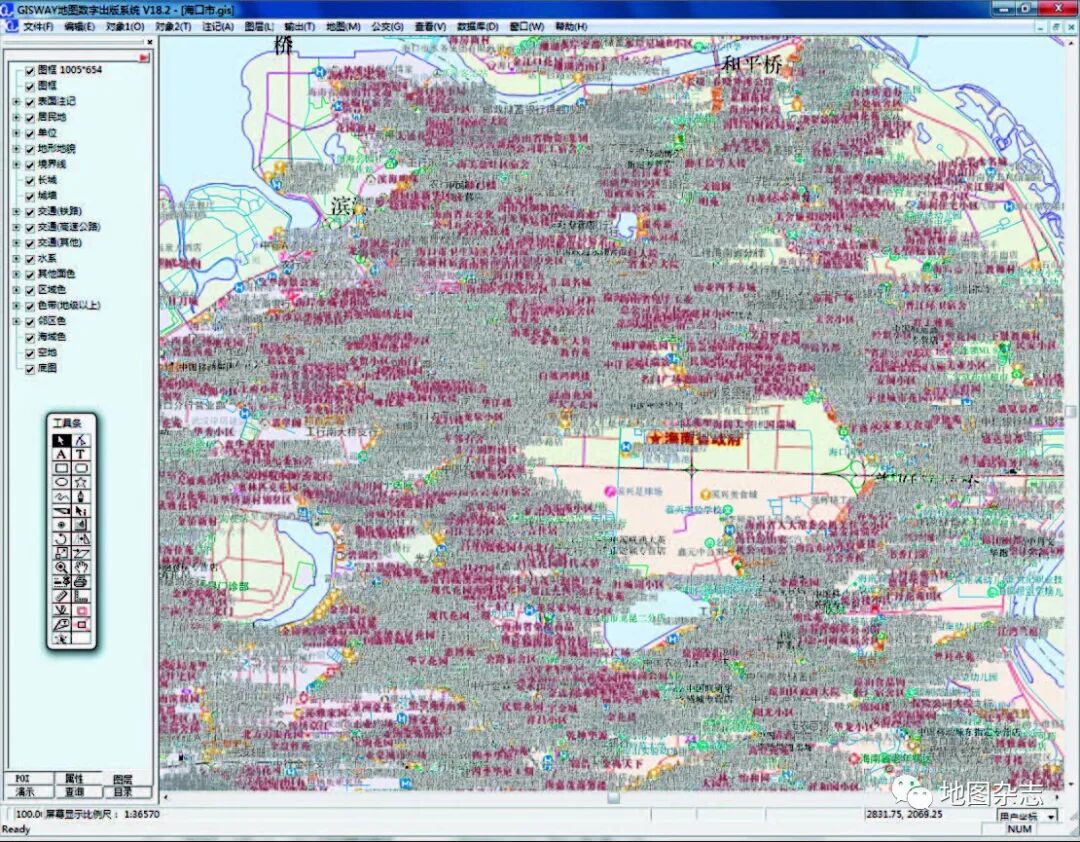
Task: Hide the 城墙 layer
Action: [x=30, y=196]
